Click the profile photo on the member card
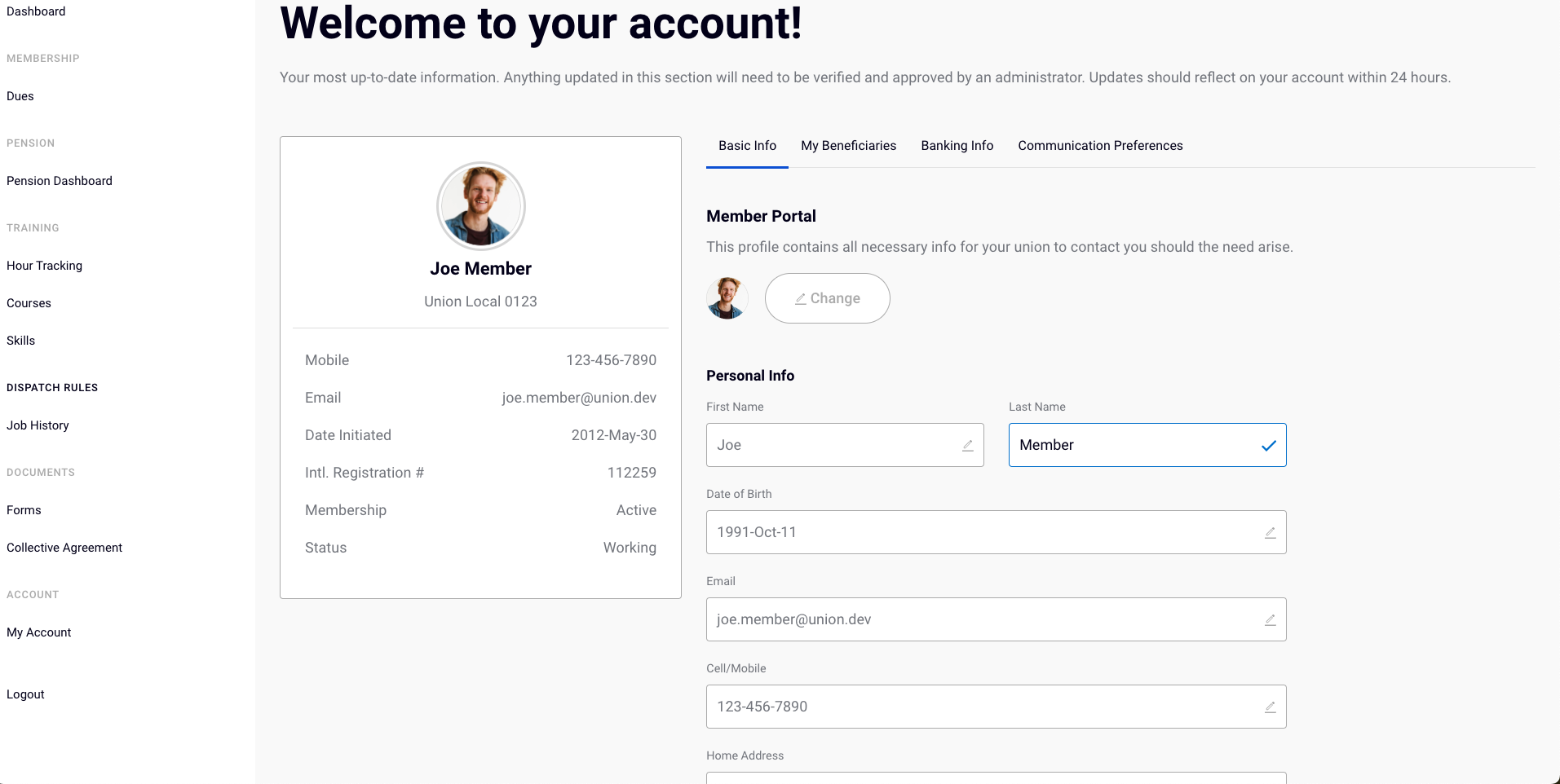Image resolution: width=1560 pixels, height=784 pixels. pyautogui.click(x=480, y=206)
